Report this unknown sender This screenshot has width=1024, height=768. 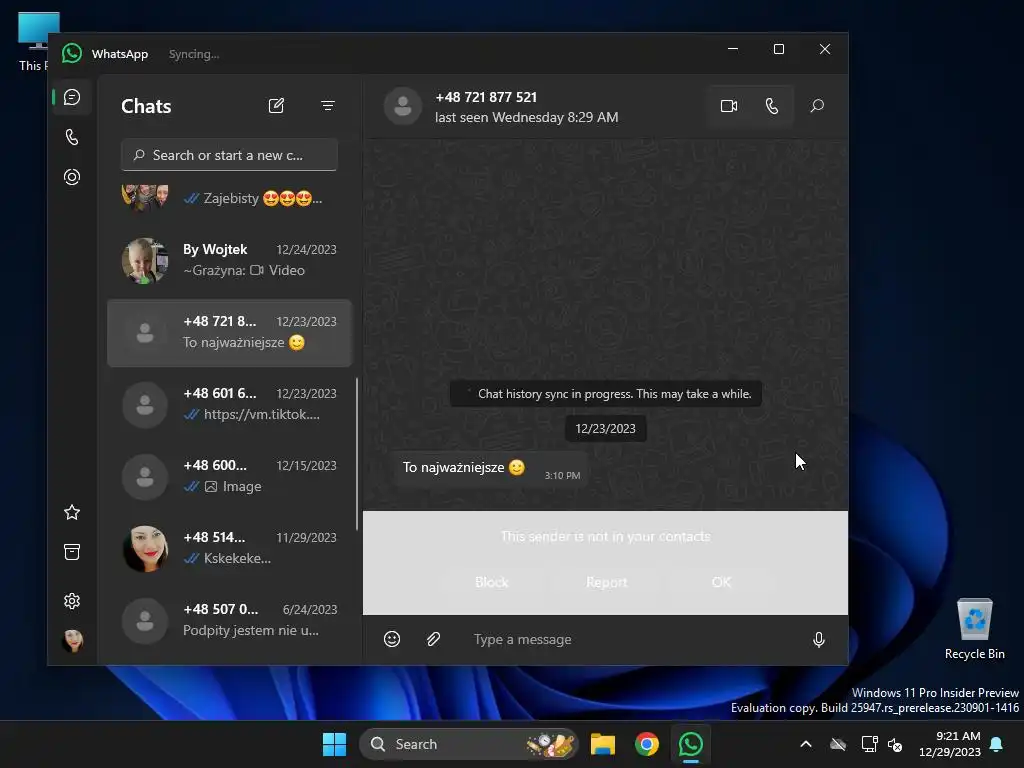tap(606, 582)
